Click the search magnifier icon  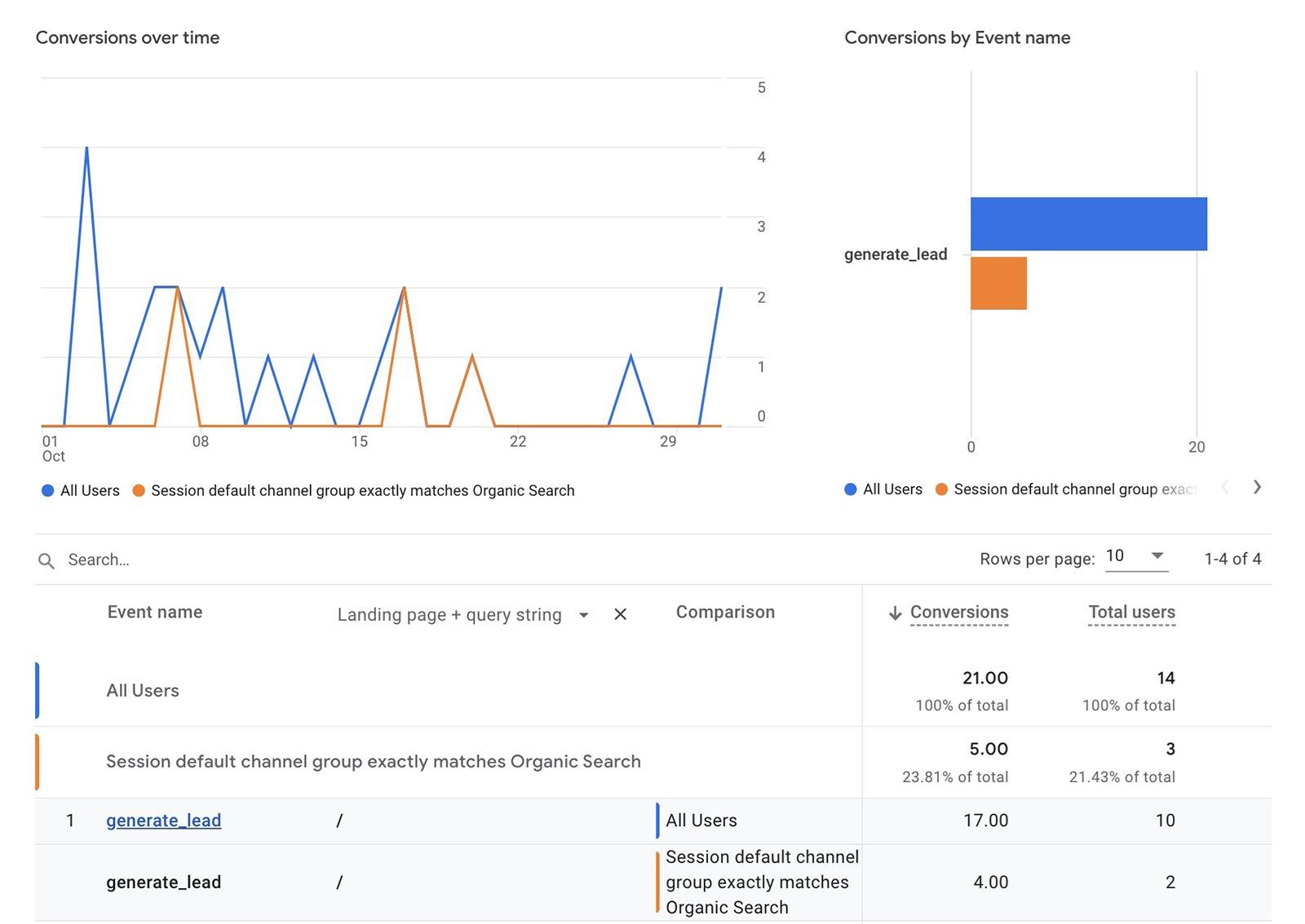[x=46, y=561]
